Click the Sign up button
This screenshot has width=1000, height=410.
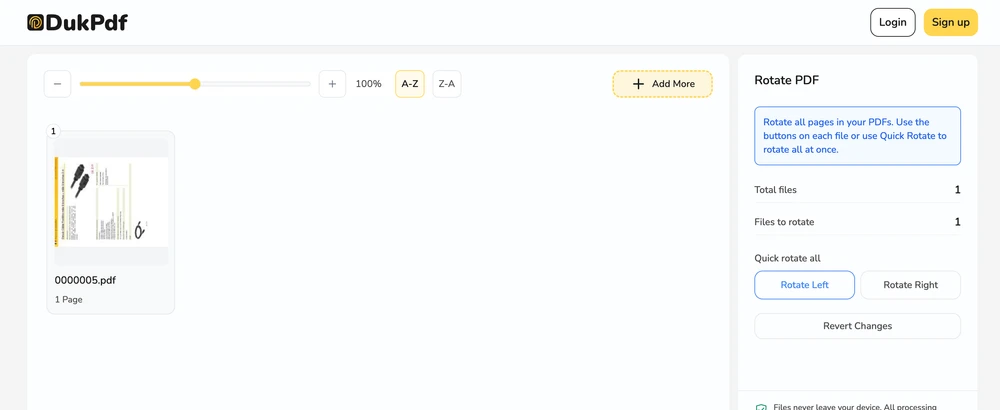(x=950, y=22)
